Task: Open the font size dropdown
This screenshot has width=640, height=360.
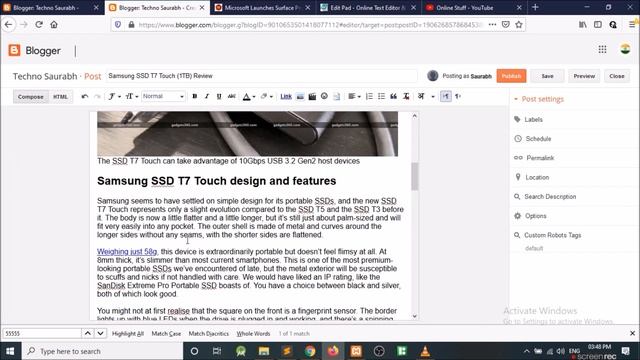Action: coord(131,97)
